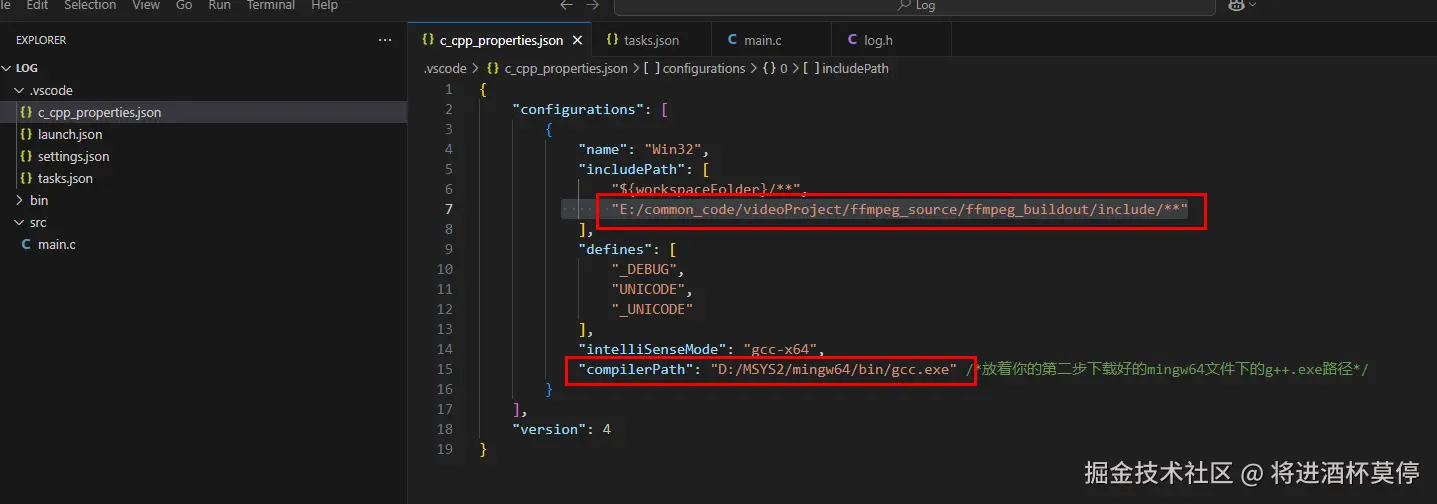Click line number 15 in gutter

pyautogui.click(x=445, y=369)
